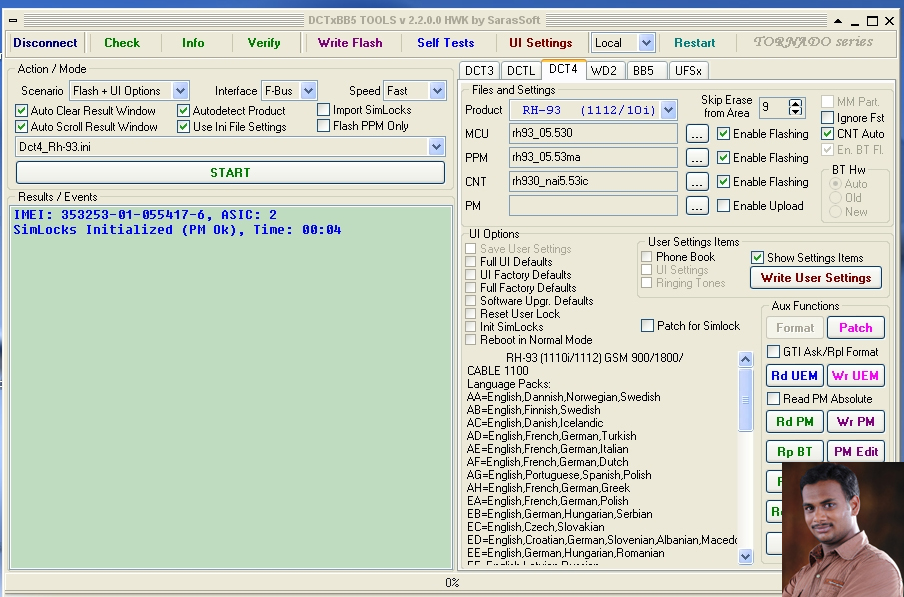
Task: Click Verify in the toolbar
Action: pyautogui.click(x=264, y=43)
